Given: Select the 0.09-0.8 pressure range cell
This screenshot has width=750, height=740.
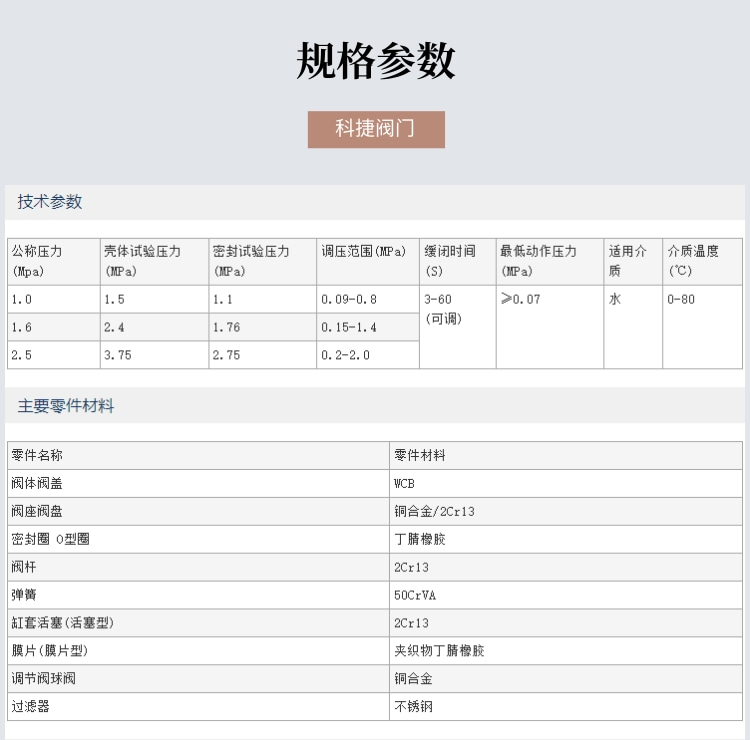Looking at the screenshot, I should [x=367, y=299].
